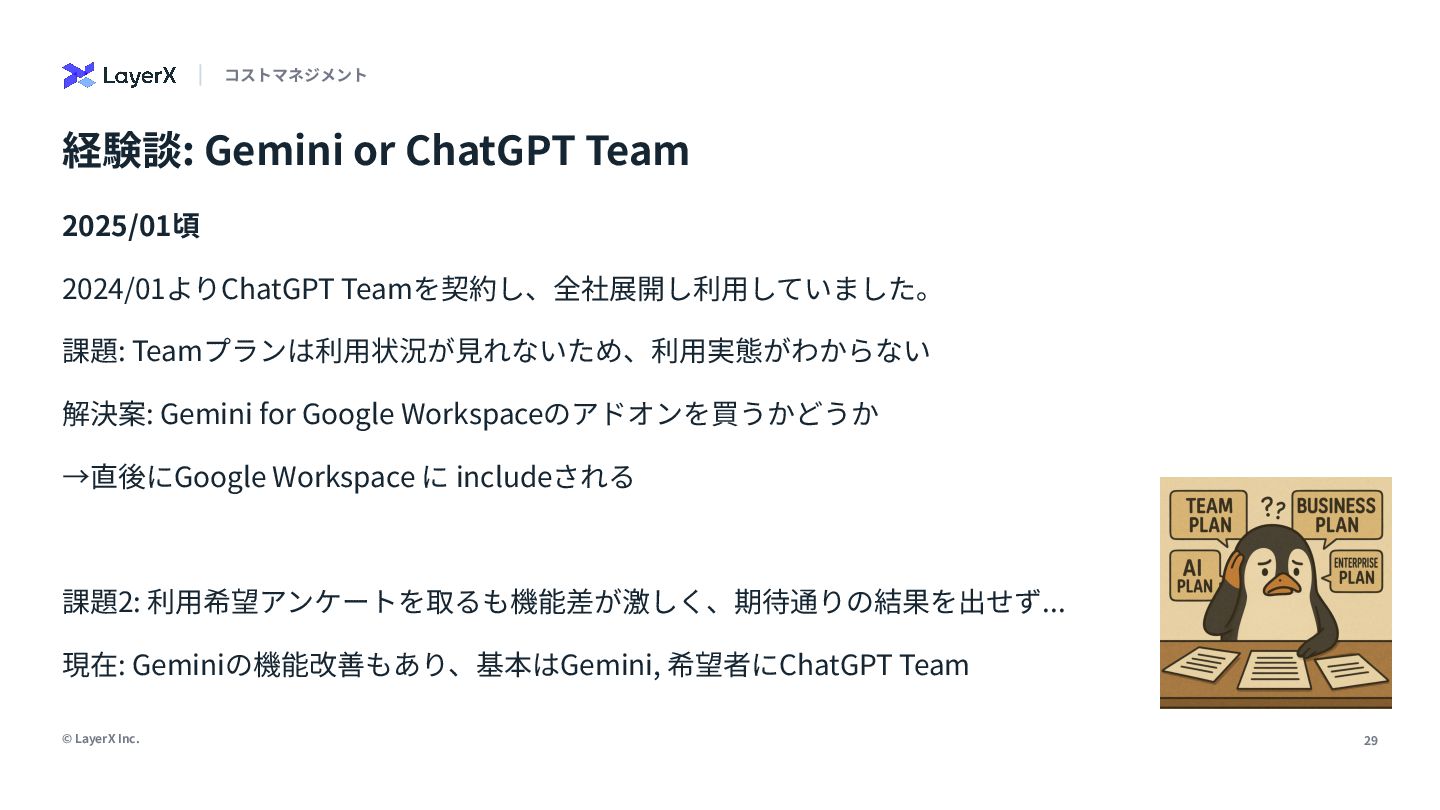Click the arrow line about Google Workspace include

348,476
